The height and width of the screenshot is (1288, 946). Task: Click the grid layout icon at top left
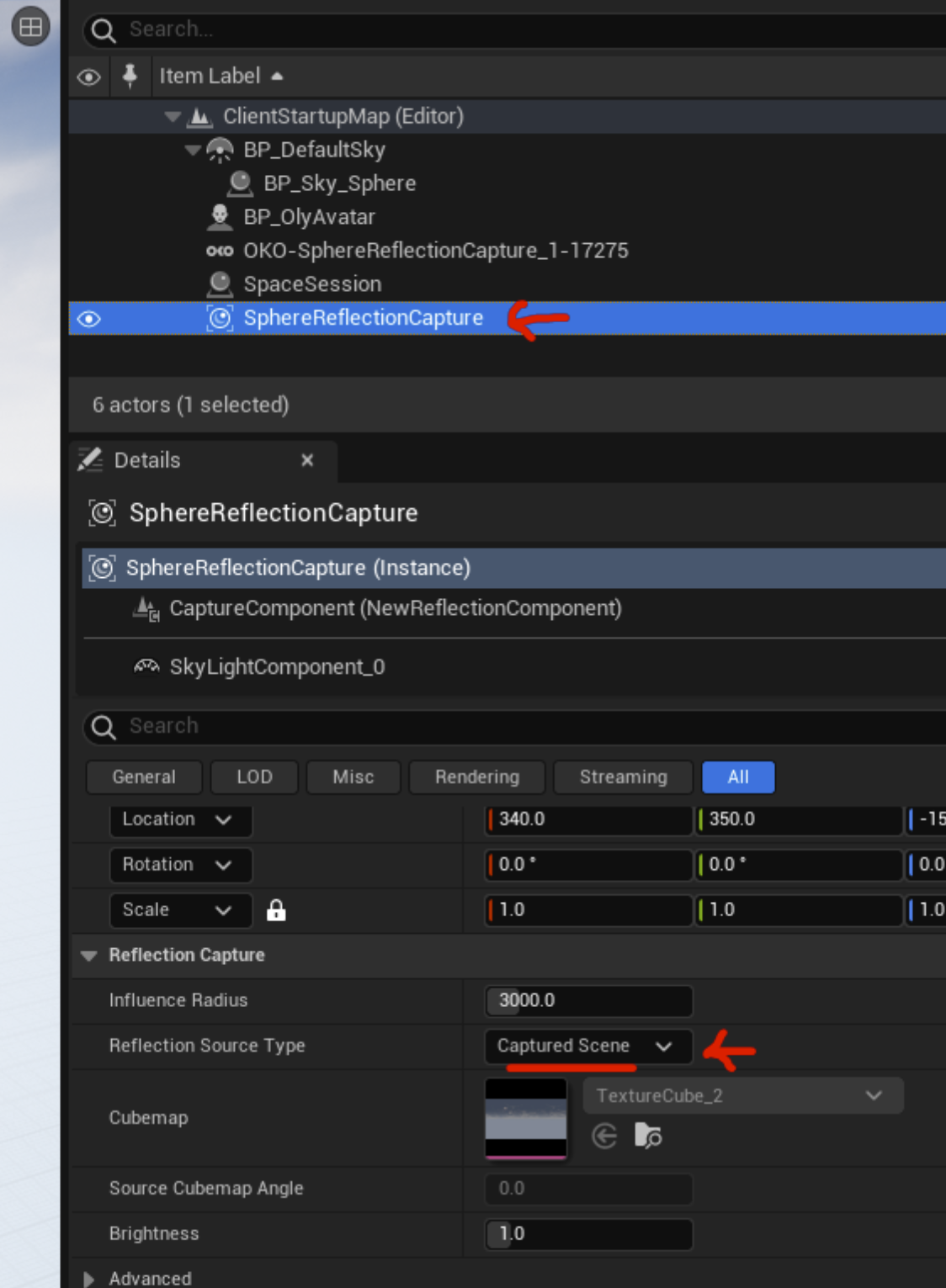[30, 27]
